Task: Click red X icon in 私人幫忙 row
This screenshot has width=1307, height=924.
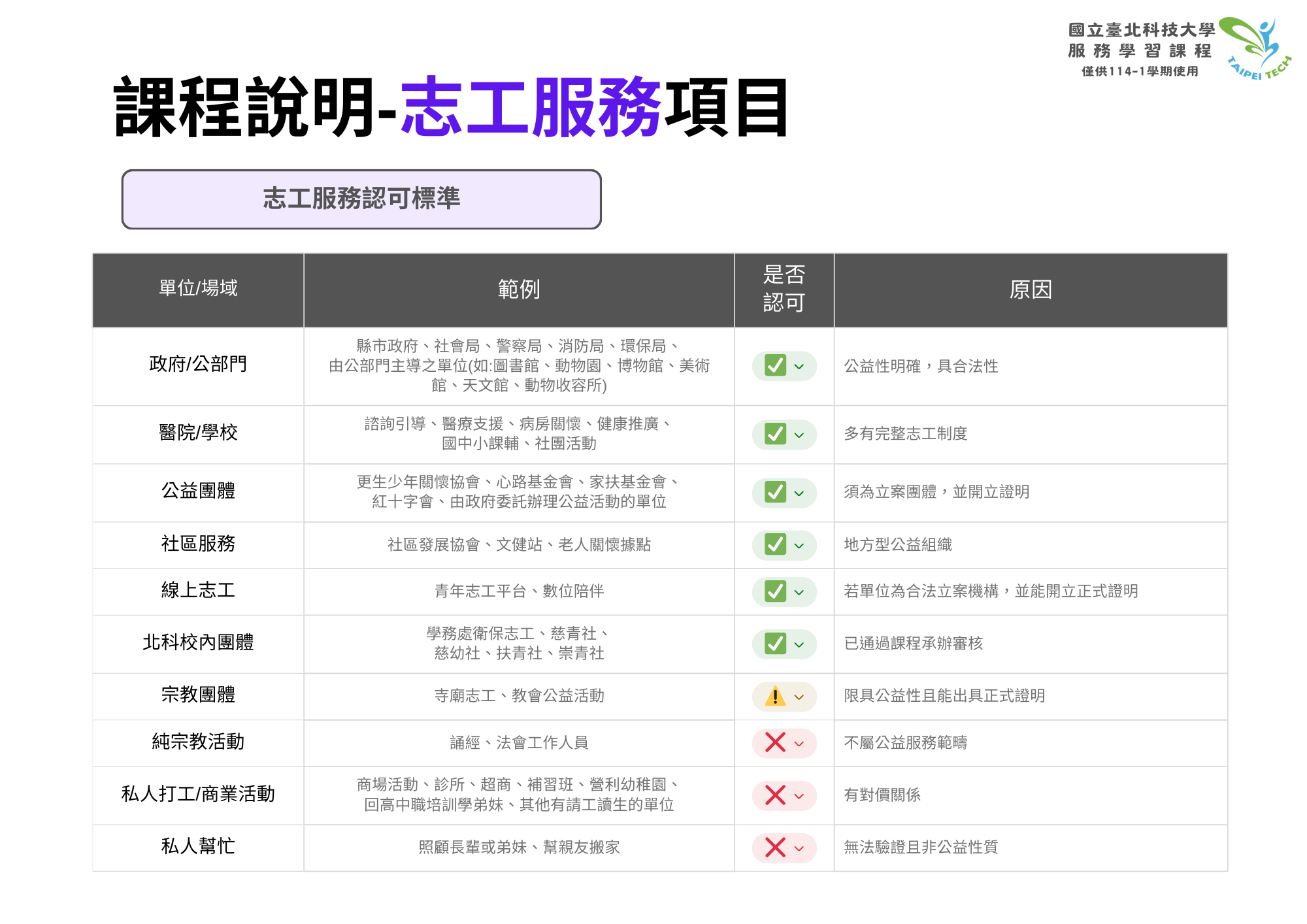Action: [x=775, y=848]
